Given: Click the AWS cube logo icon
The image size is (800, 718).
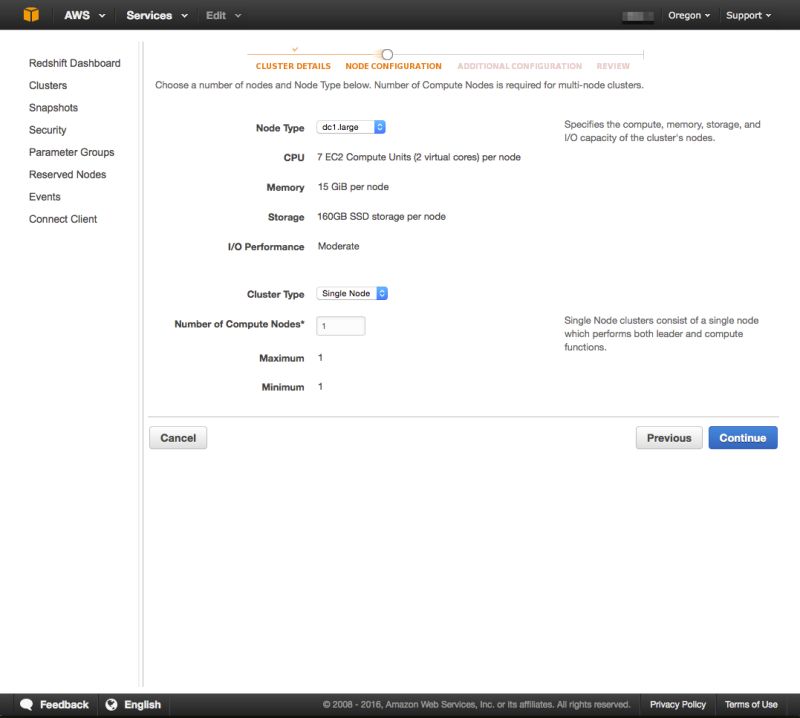Looking at the screenshot, I should tap(28, 15).
